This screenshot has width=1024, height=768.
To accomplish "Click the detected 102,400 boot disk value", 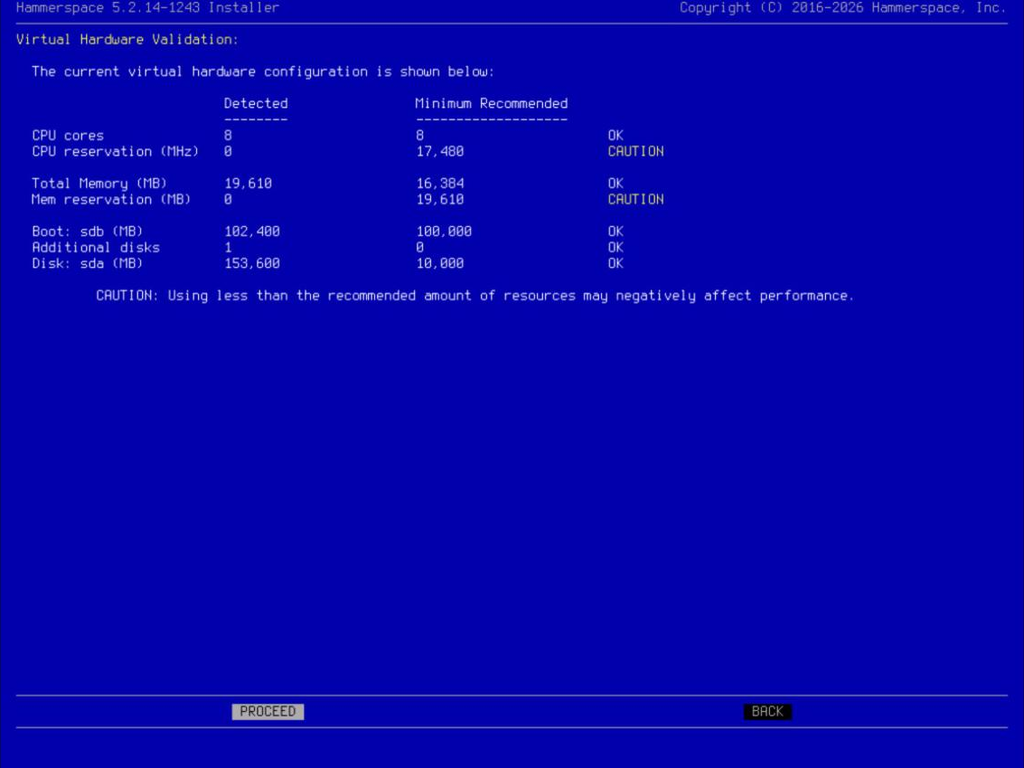I will [252, 231].
